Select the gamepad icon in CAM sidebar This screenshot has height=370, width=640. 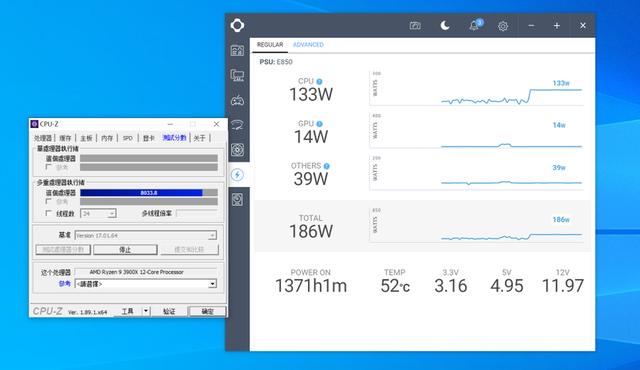click(x=237, y=100)
